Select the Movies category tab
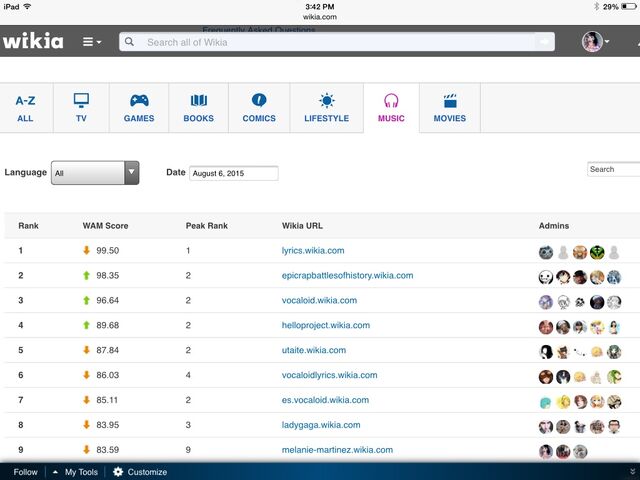The image size is (640, 480). tap(450, 108)
